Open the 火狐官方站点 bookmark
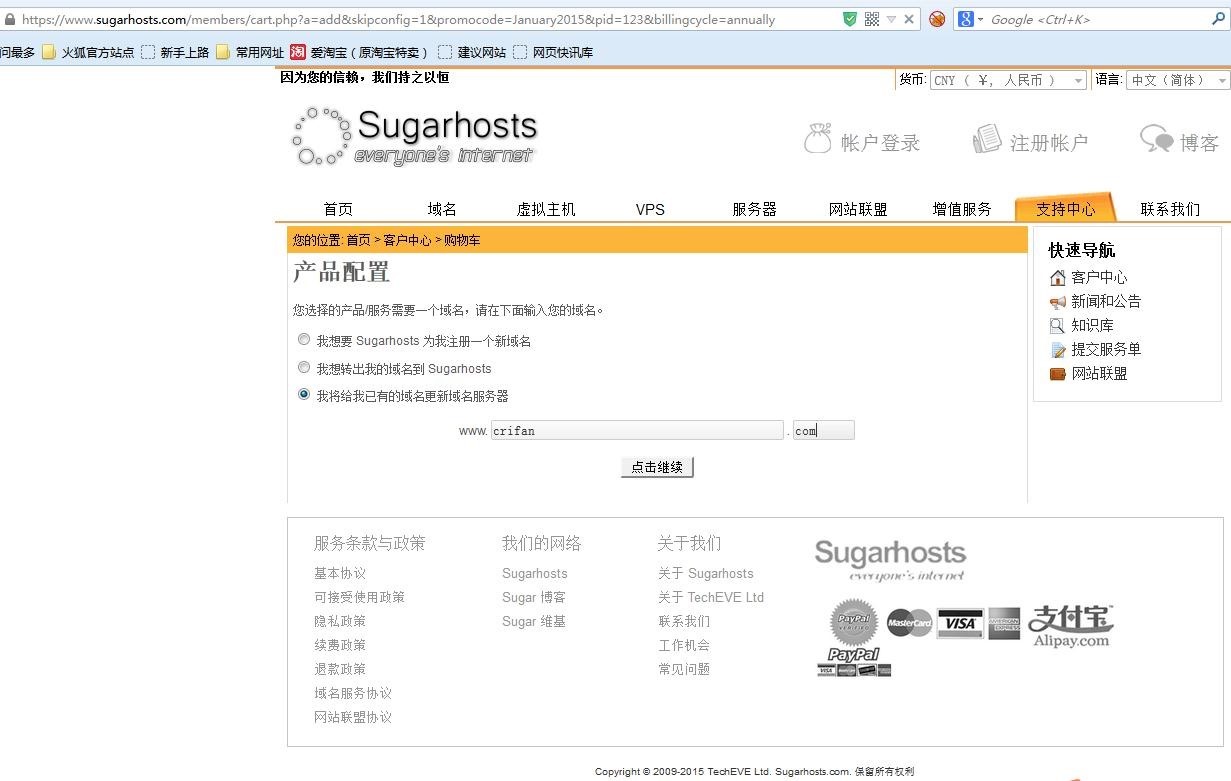This screenshot has height=781, width=1231. click(x=88, y=52)
